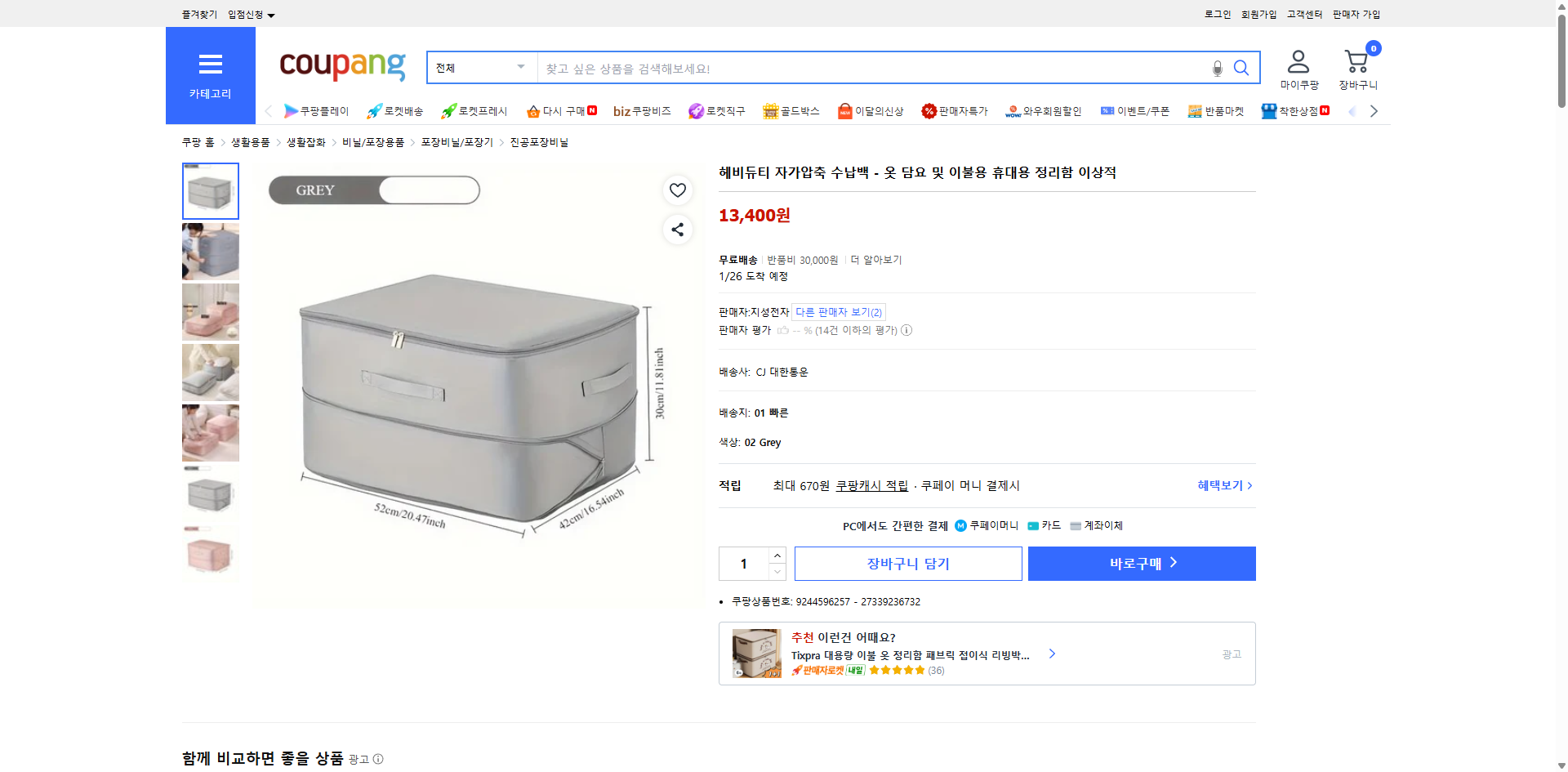Open the 카테고리 hamburger menu
1568x772 pixels.
tap(210, 65)
